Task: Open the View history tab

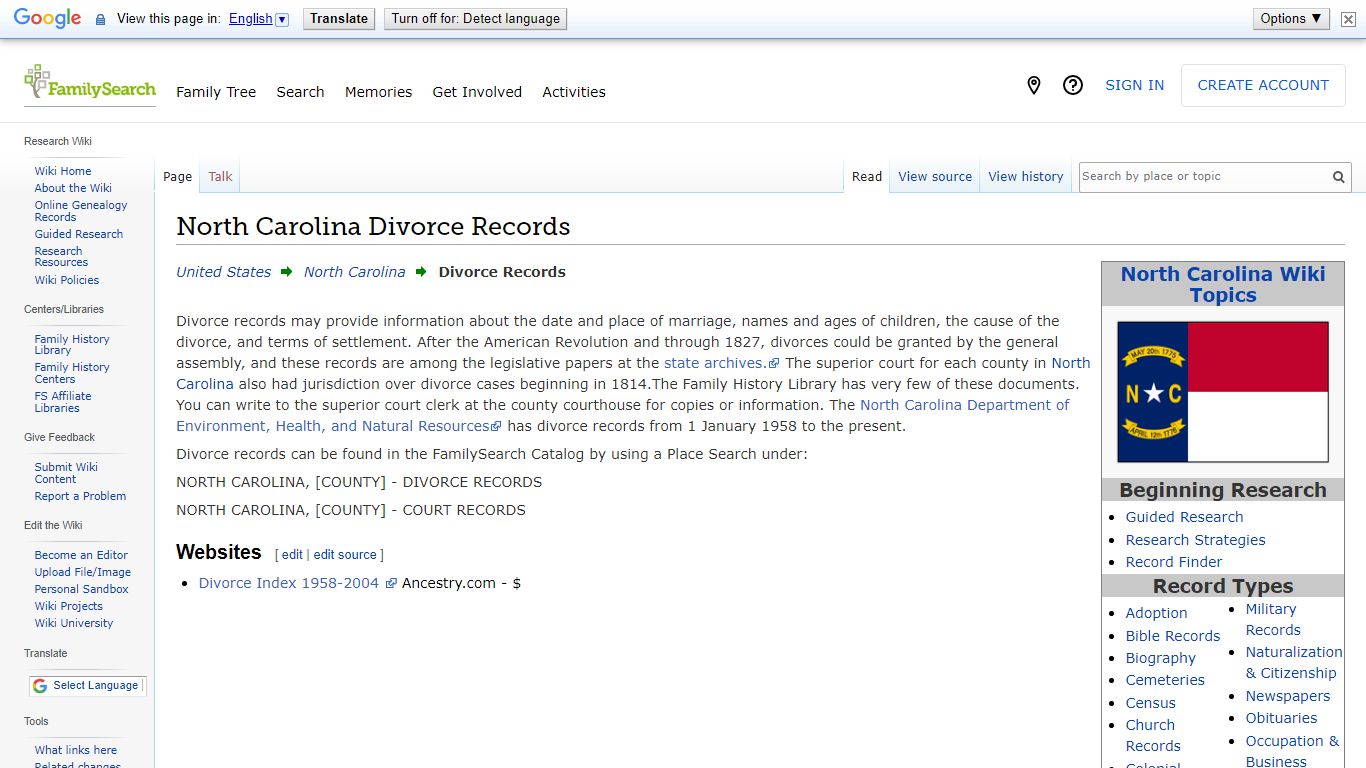Action: click(x=1026, y=177)
